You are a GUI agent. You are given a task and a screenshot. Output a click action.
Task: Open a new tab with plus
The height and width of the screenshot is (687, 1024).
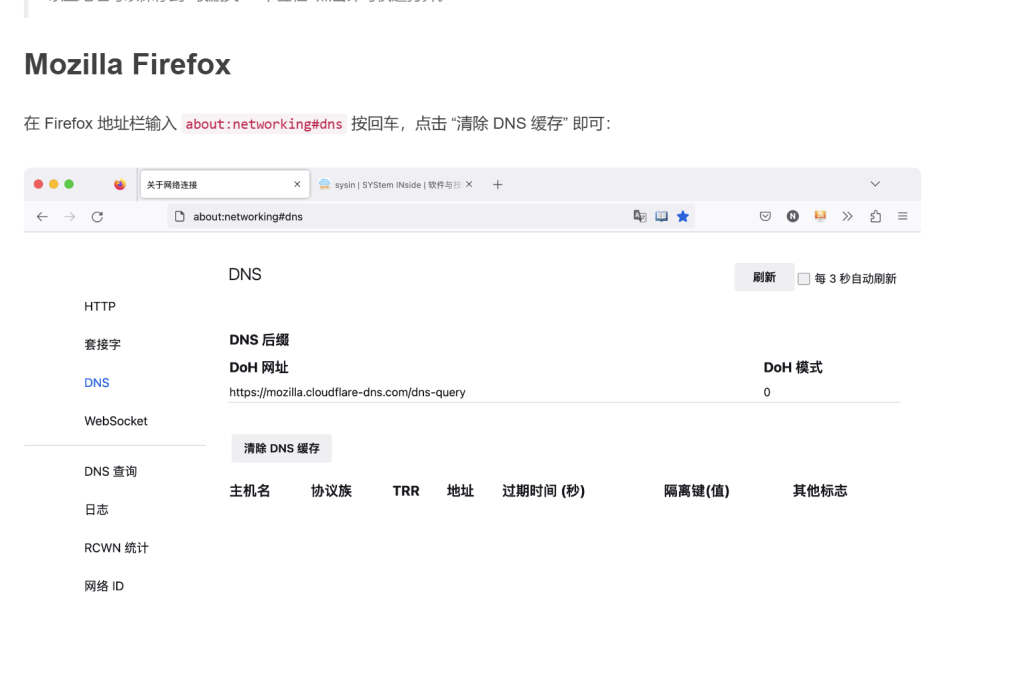tap(498, 185)
